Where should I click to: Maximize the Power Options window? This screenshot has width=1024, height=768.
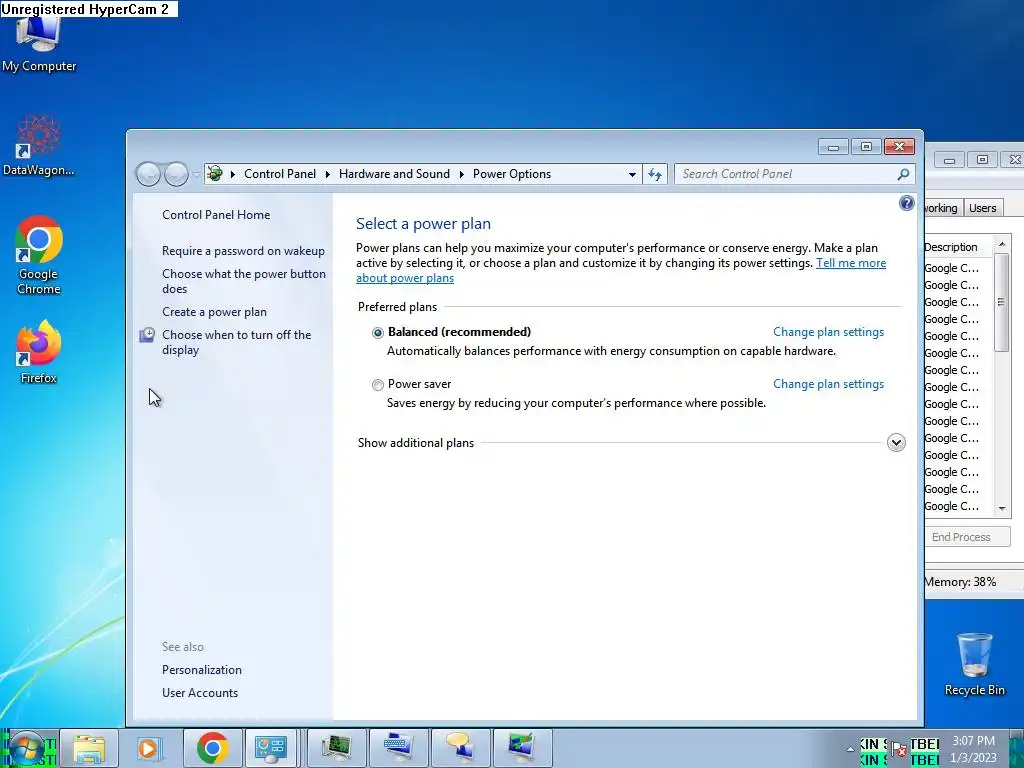pyautogui.click(x=866, y=147)
